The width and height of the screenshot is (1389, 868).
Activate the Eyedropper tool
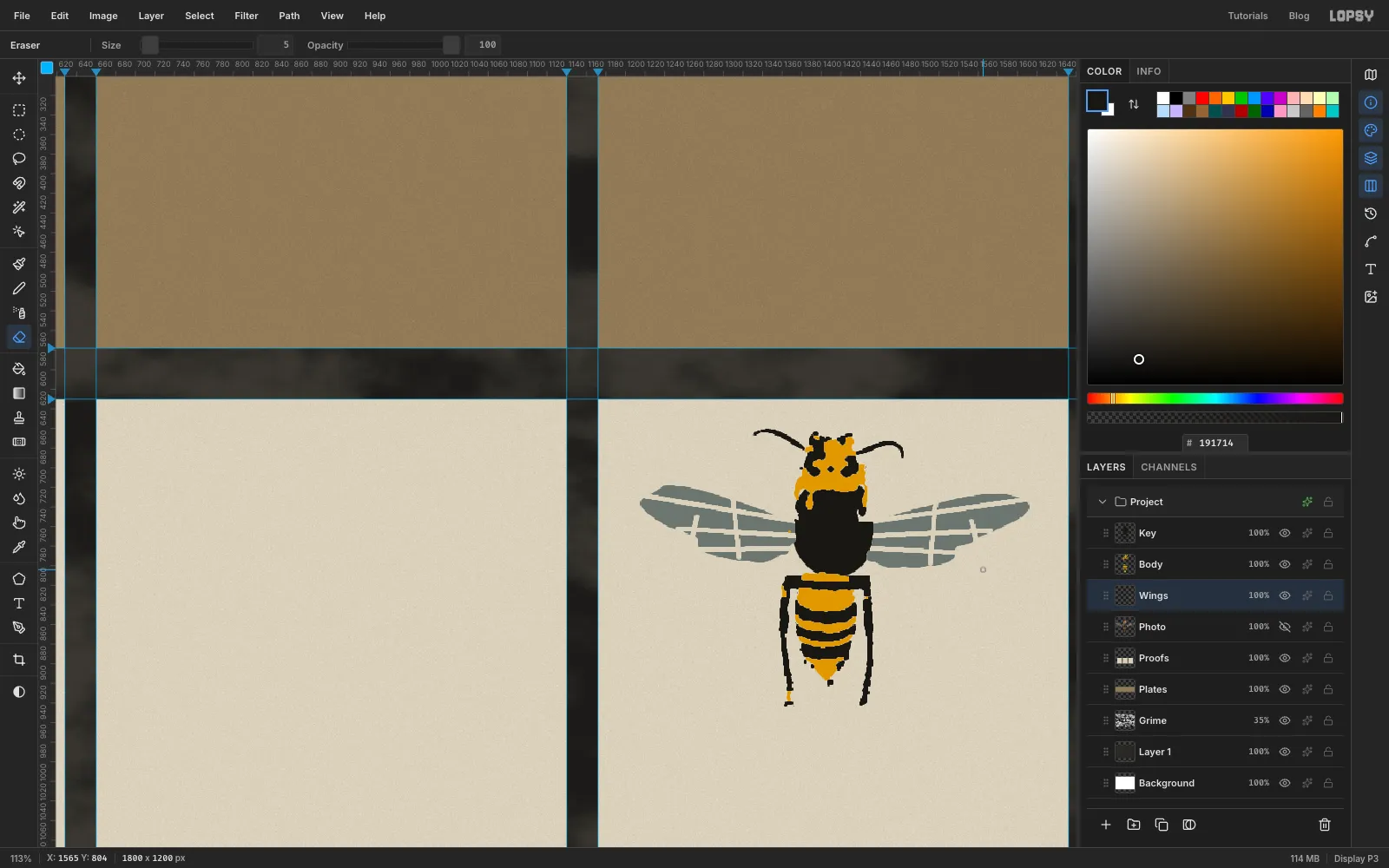pyautogui.click(x=19, y=547)
